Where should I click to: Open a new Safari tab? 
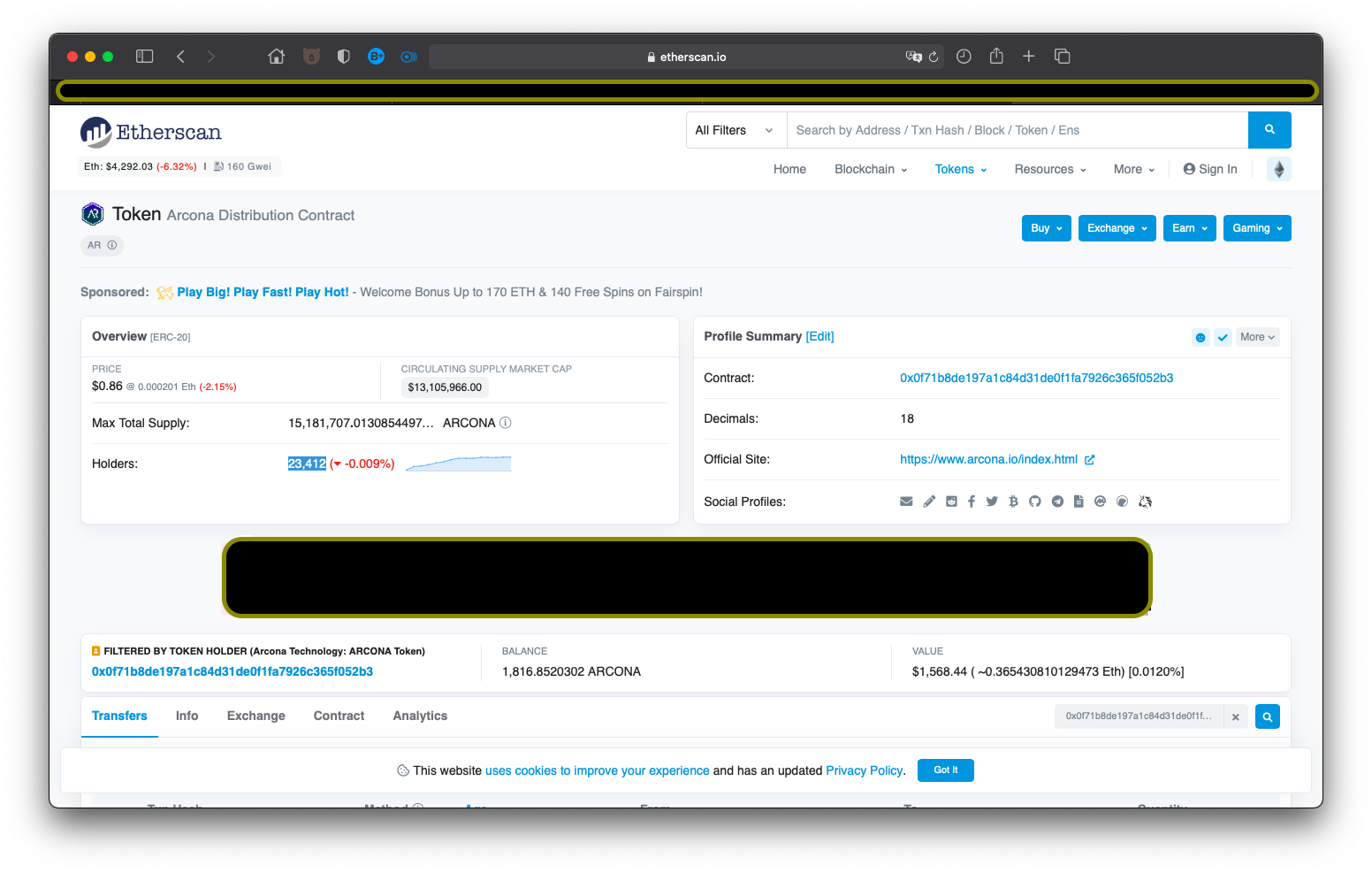pyautogui.click(x=1029, y=57)
